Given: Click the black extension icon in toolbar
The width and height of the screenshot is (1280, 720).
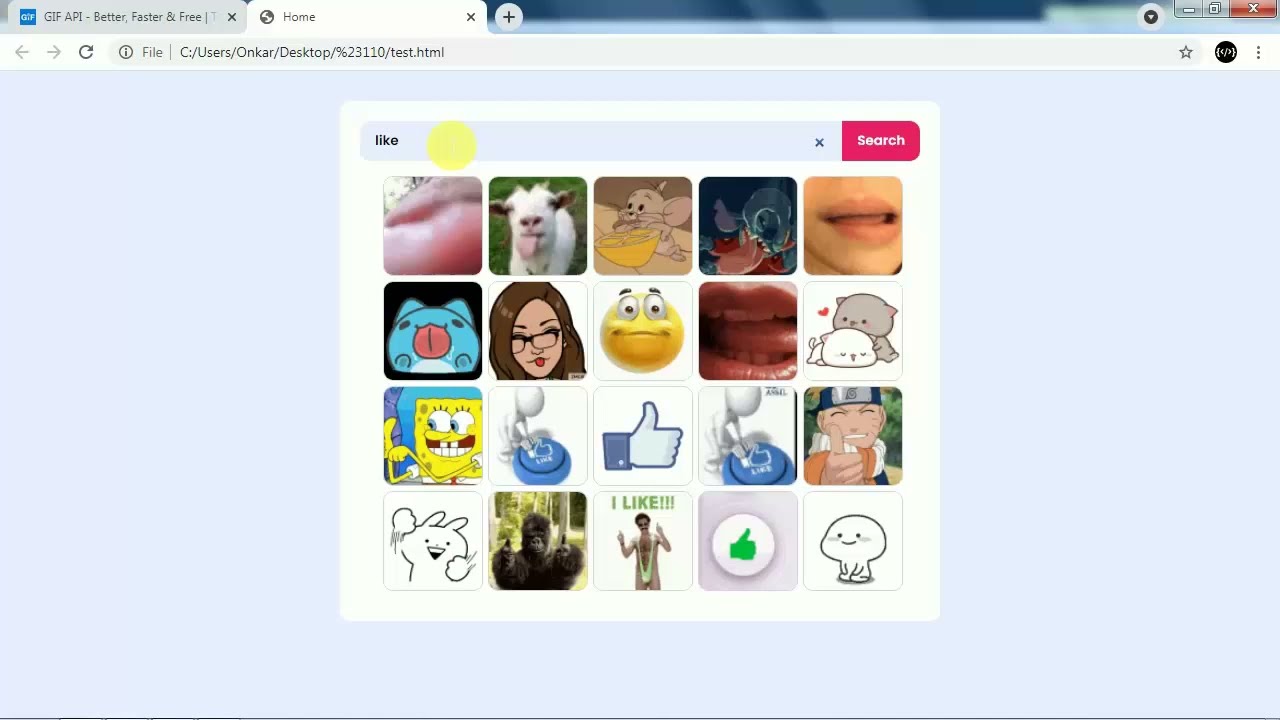Looking at the screenshot, I should pos(1225,52).
